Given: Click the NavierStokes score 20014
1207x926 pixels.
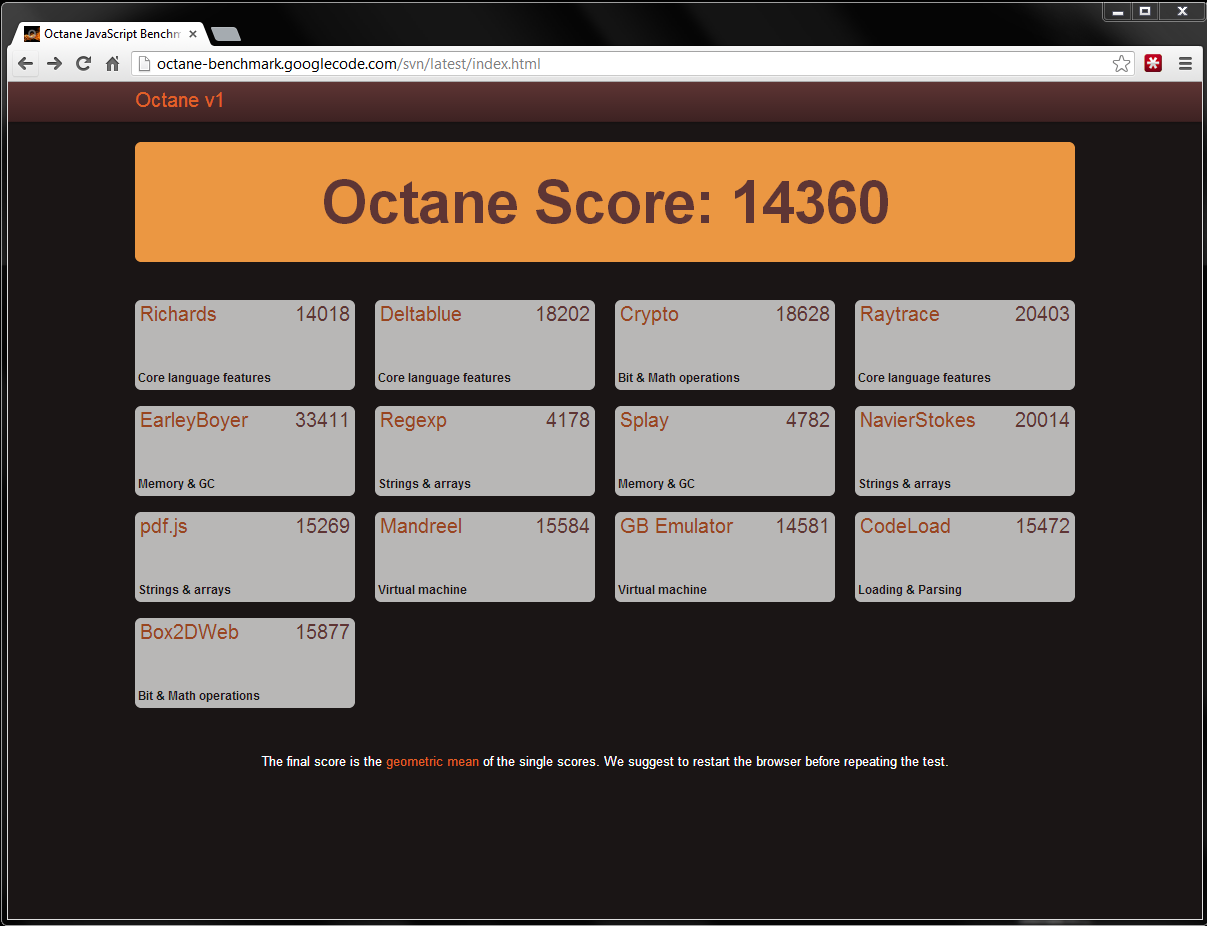Looking at the screenshot, I should pyautogui.click(x=1042, y=420).
